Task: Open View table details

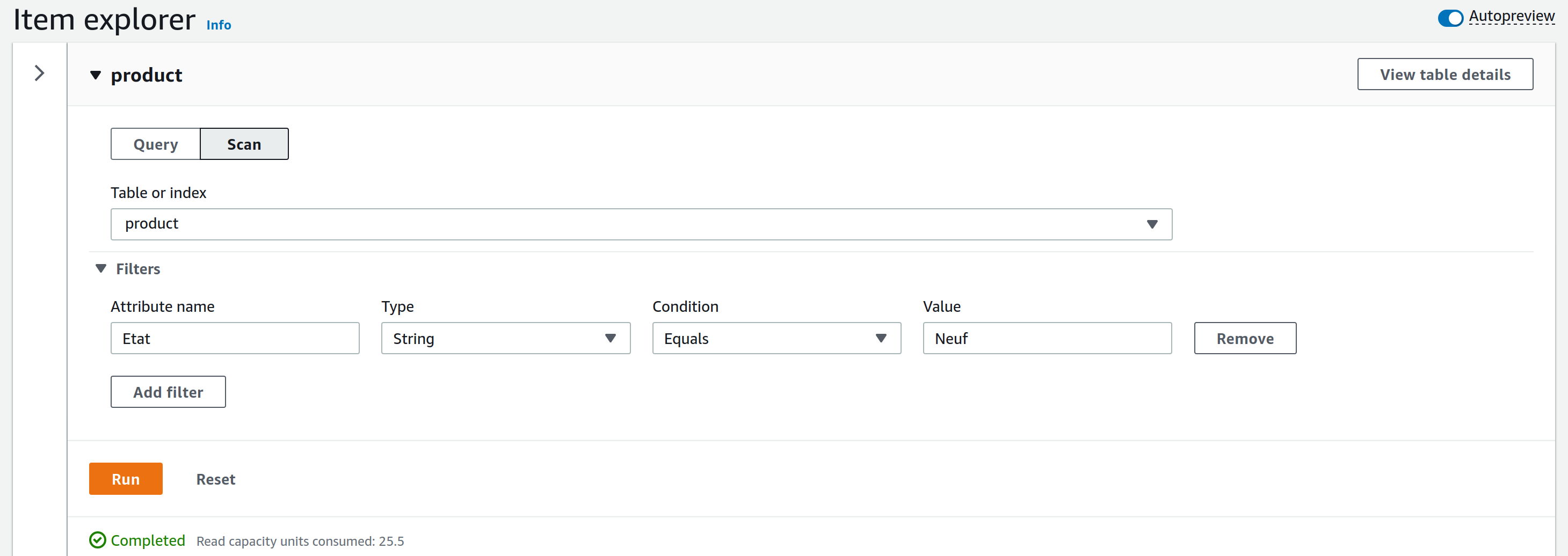Action: click(x=1444, y=74)
